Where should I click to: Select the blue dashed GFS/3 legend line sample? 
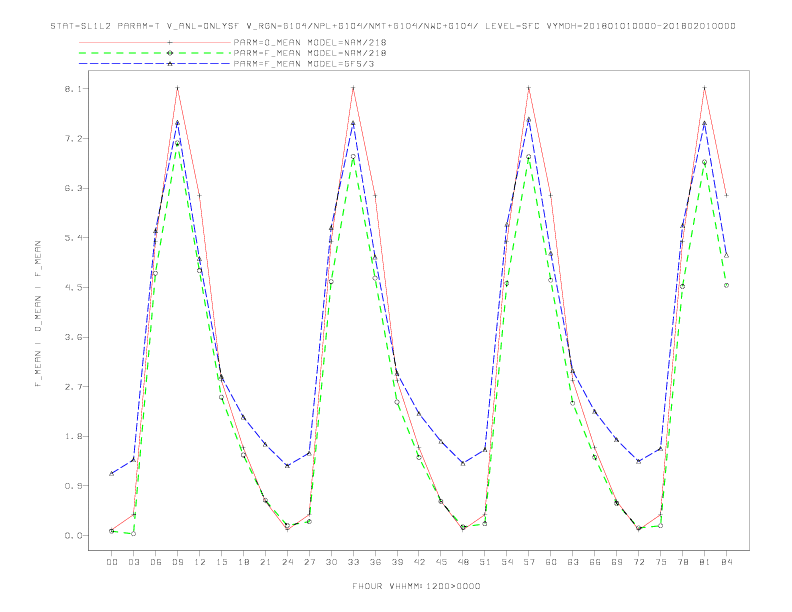pos(155,64)
